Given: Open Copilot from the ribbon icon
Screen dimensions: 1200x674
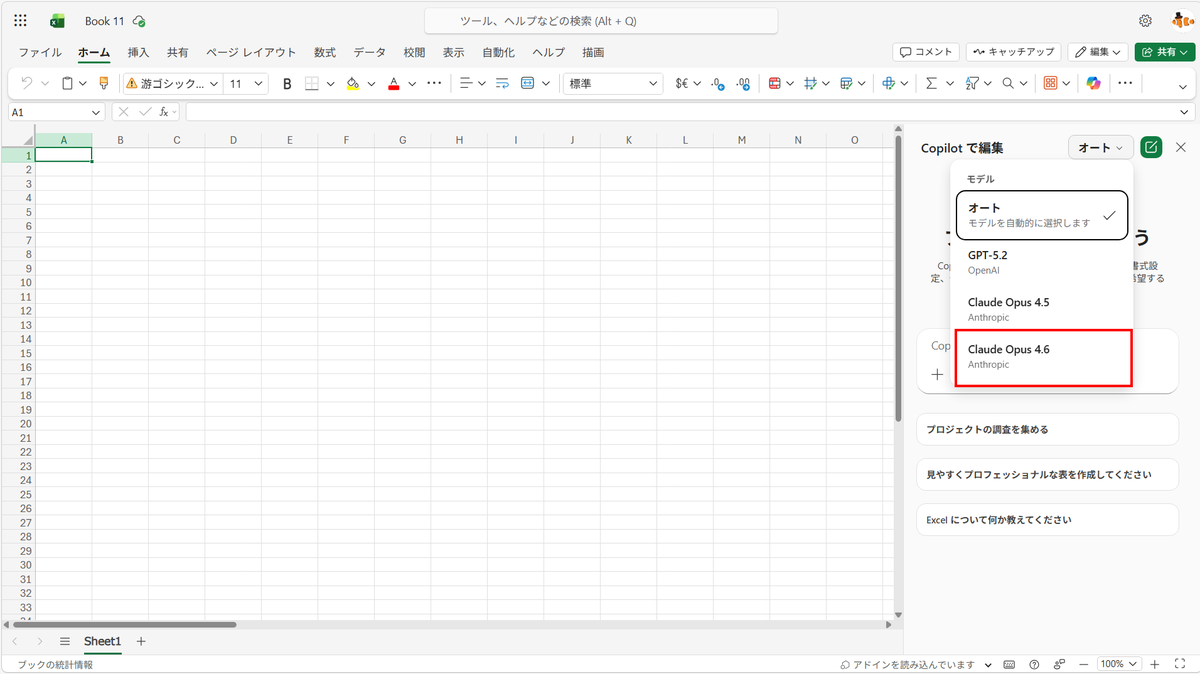Looking at the screenshot, I should [x=1094, y=84].
